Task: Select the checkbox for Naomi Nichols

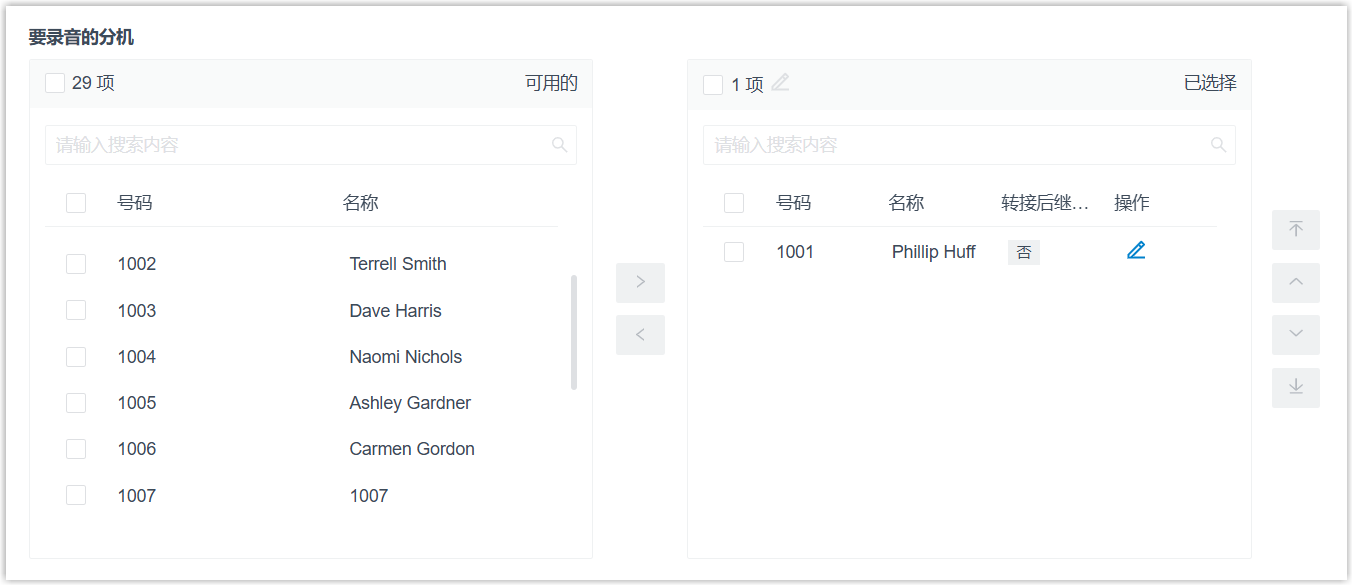Action: [x=76, y=357]
